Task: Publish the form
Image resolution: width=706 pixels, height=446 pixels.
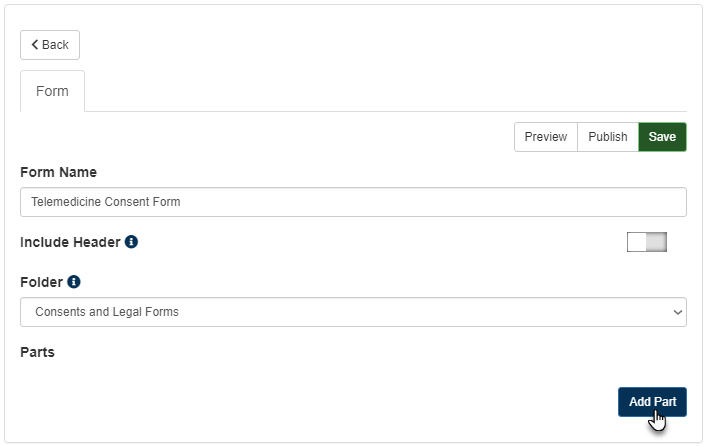Action: tap(607, 137)
